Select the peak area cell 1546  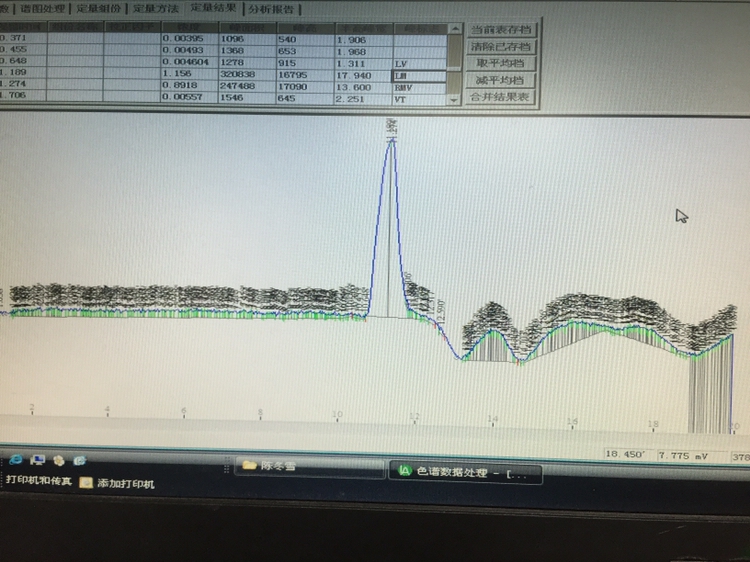[247, 98]
